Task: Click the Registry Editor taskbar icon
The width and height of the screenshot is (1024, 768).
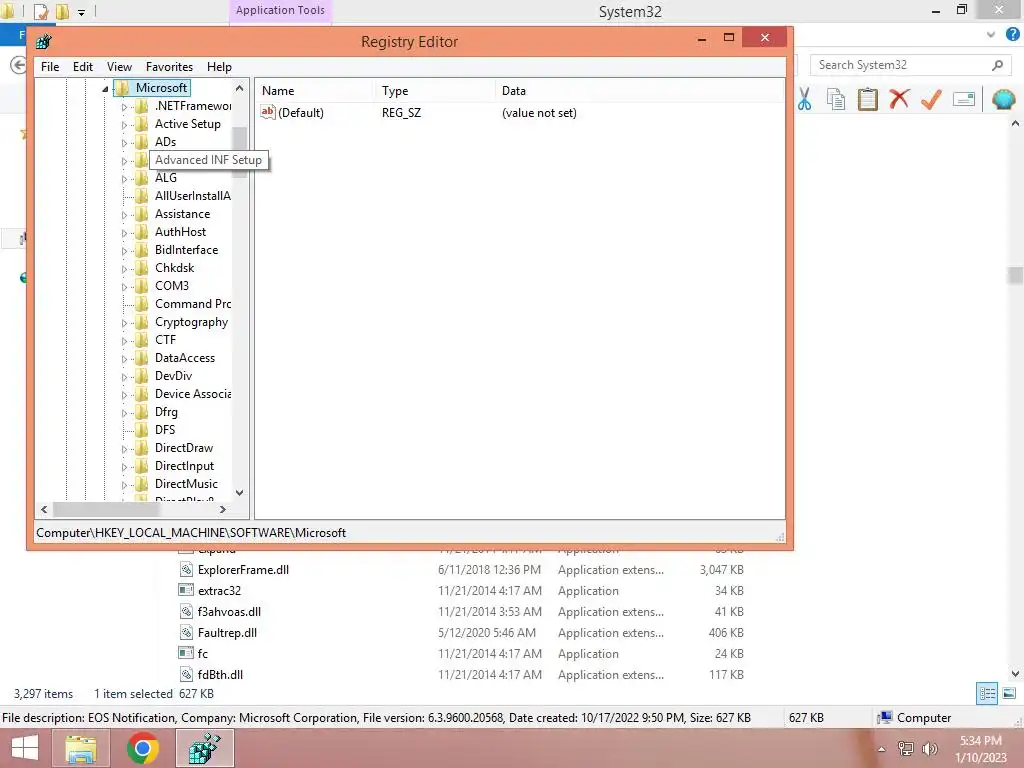Action: click(x=205, y=748)
